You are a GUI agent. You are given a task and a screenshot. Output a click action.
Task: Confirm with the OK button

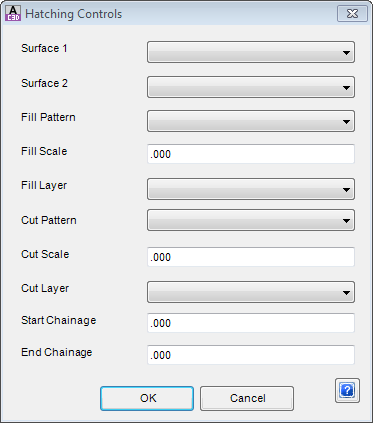pos(147,398)
